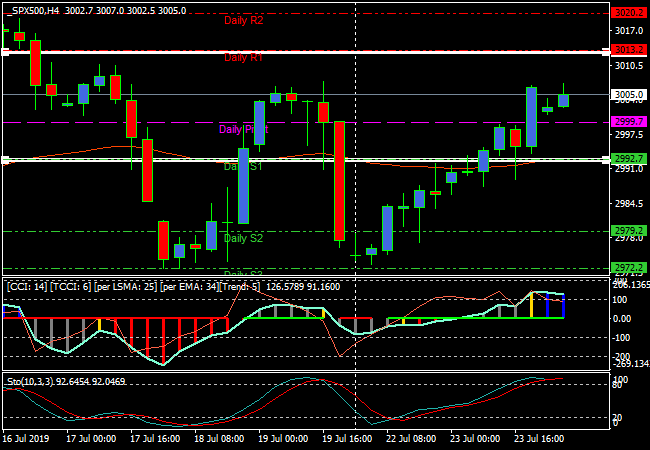The image size is (650, 450).
Task: Click the latest blue candle at 3005.0
Action: pos(563,101)
